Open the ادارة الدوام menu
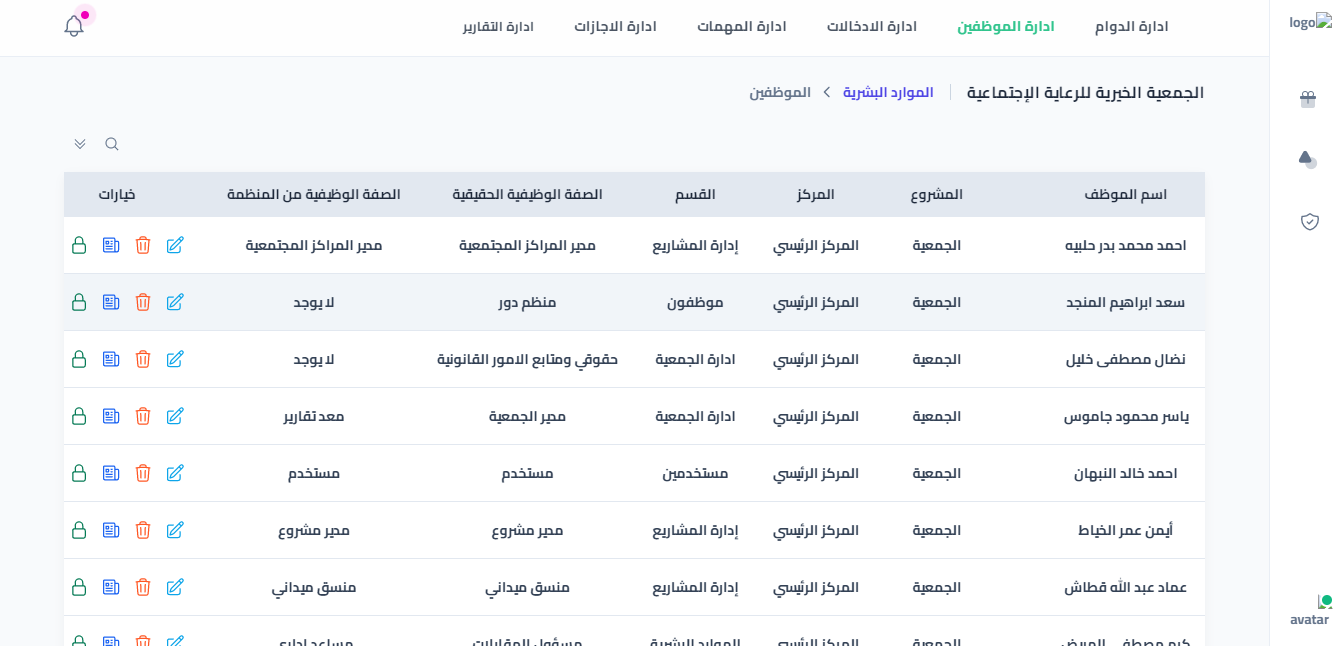The height and width of the screenshot is (646, 1333). pyautogui.click(x=1131, y=27)
